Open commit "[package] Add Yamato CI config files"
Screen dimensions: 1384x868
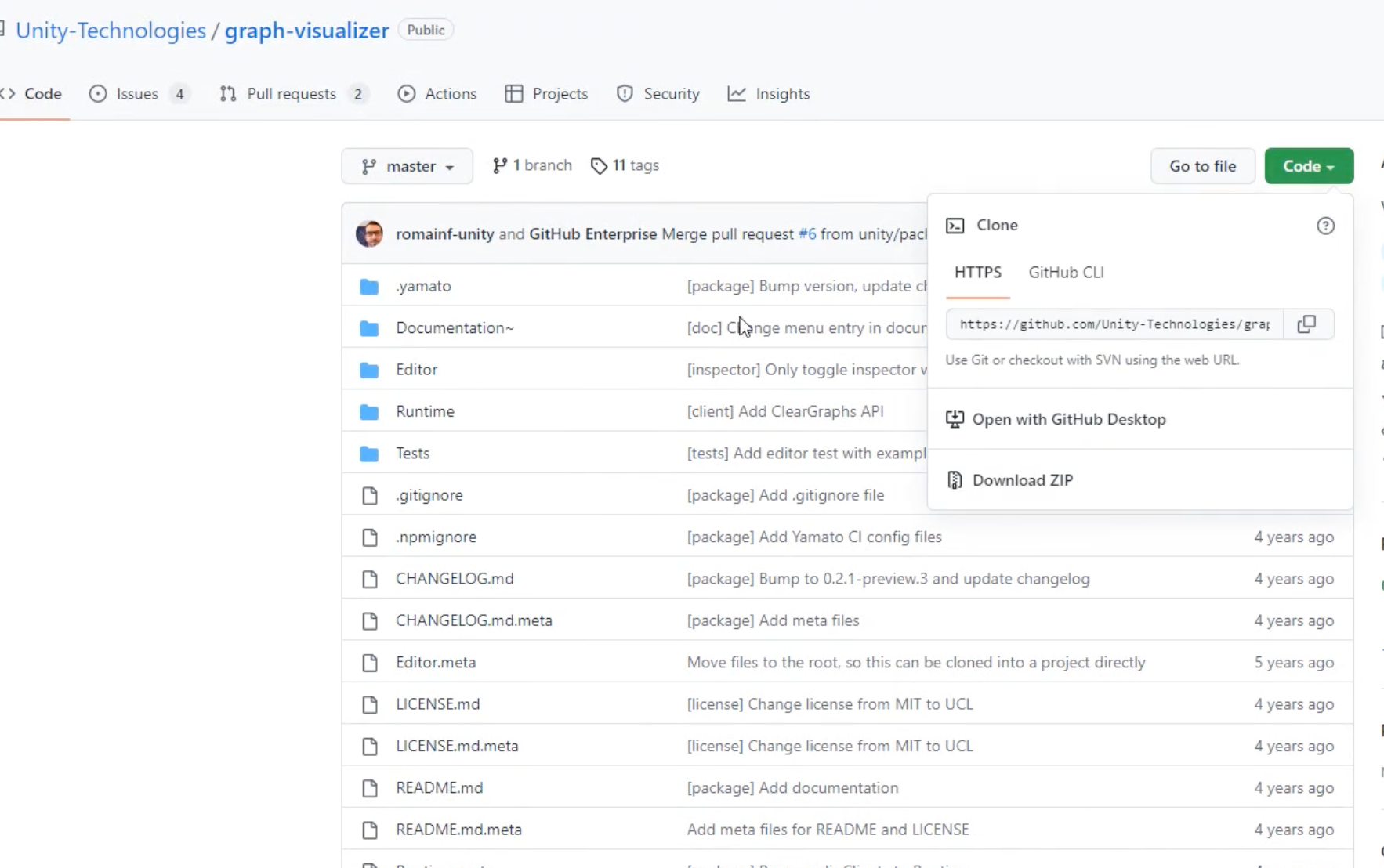(814, 537)
